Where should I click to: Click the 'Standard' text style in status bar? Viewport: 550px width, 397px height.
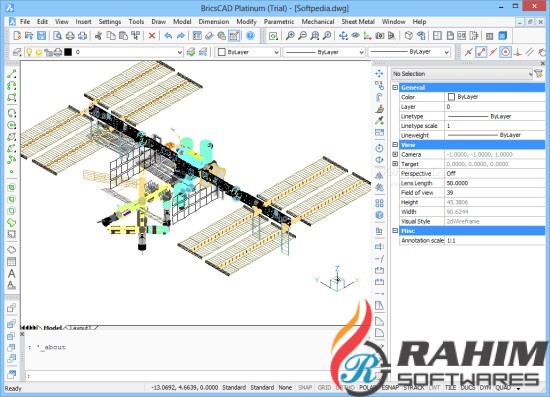point(234,388)
